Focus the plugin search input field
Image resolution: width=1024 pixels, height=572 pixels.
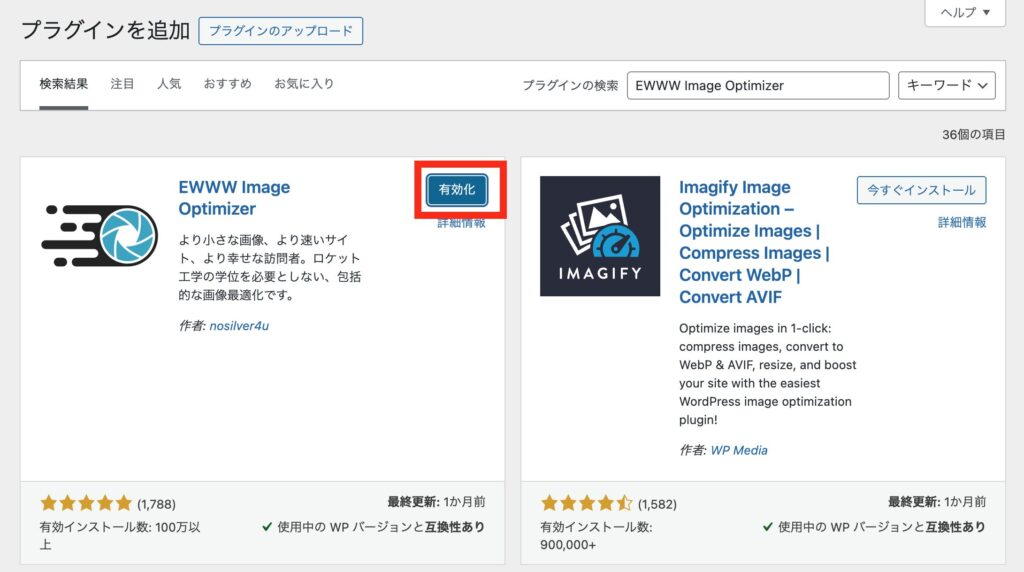point(758,86)
